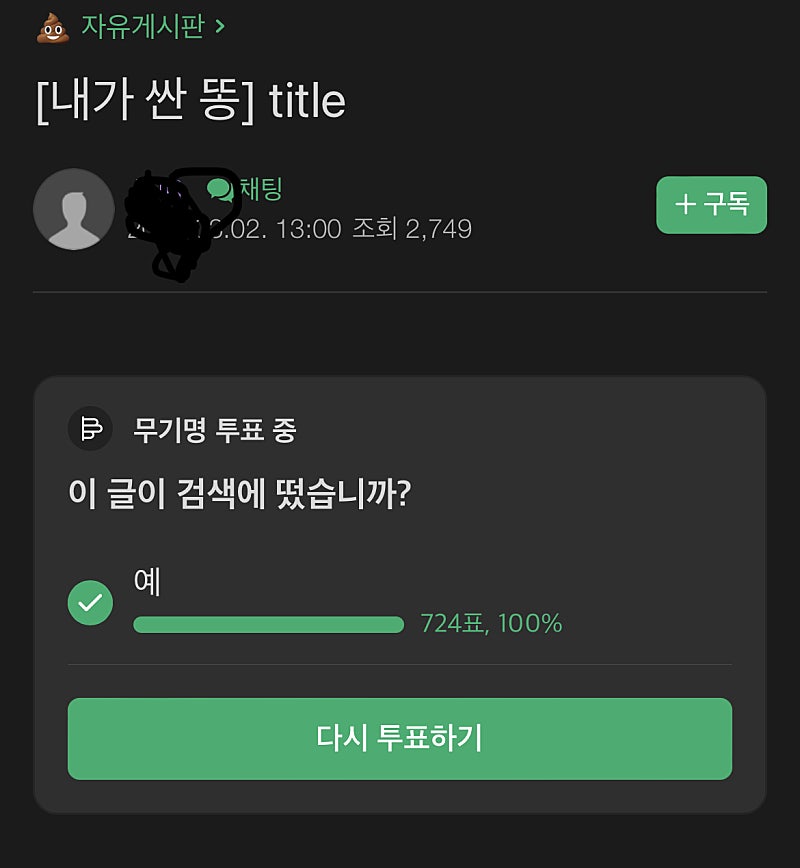Image resolution: width=800 pixels, height=868 pixels.
Task: Click the green chat bubble icon
Action: (x=219, y=189)
